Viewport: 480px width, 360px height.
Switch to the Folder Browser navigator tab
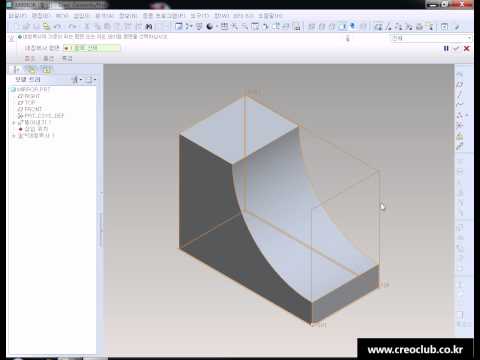click(x=31, y=70)
